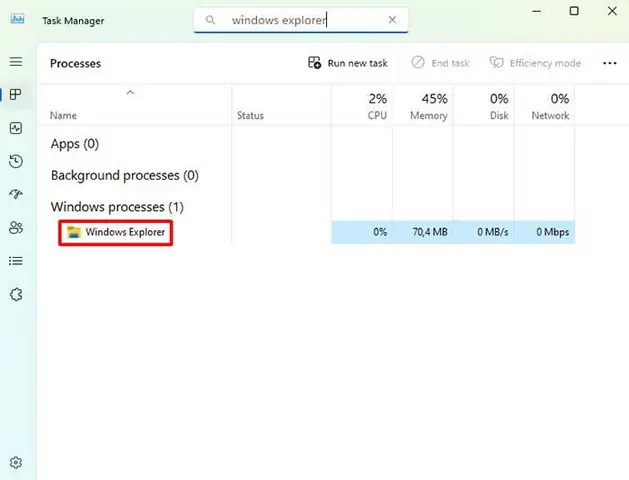Click the Task Manager app icon
This screenshot has width=629, height=480.
(17, 19)
